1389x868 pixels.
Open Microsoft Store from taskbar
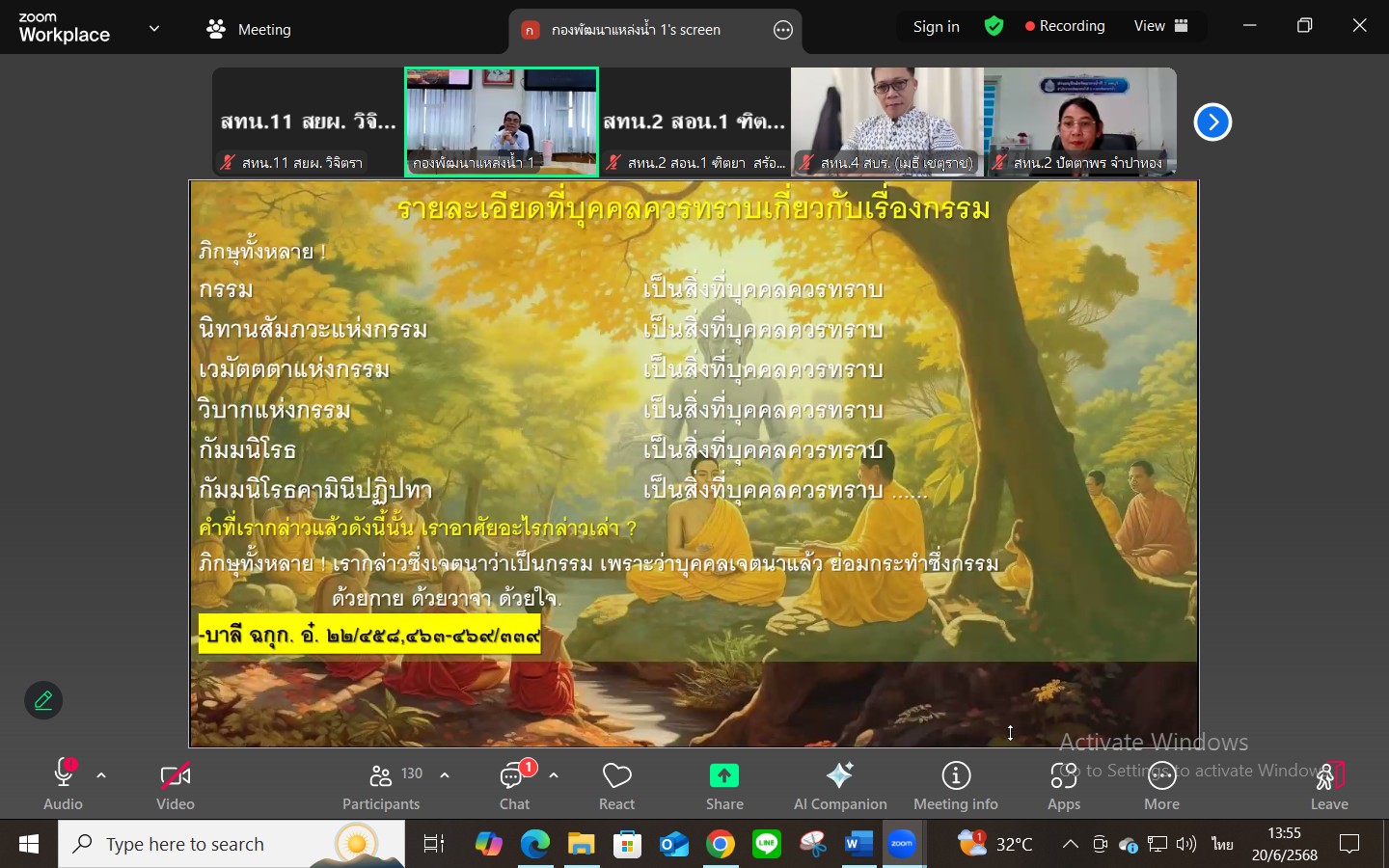pyautogui.click(x=628, y=845)
